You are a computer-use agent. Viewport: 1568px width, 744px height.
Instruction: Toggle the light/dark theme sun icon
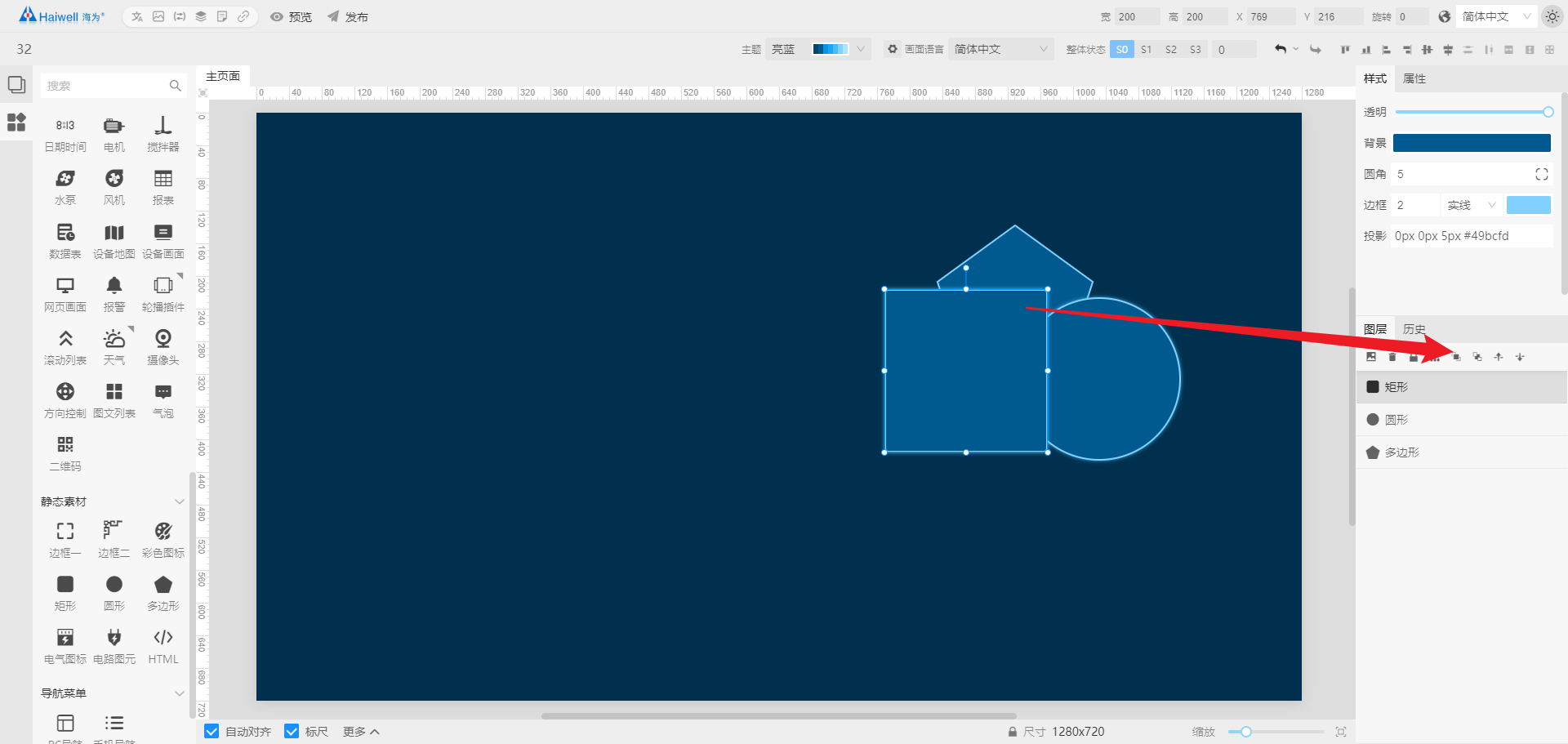click(x=1552, y=16)
